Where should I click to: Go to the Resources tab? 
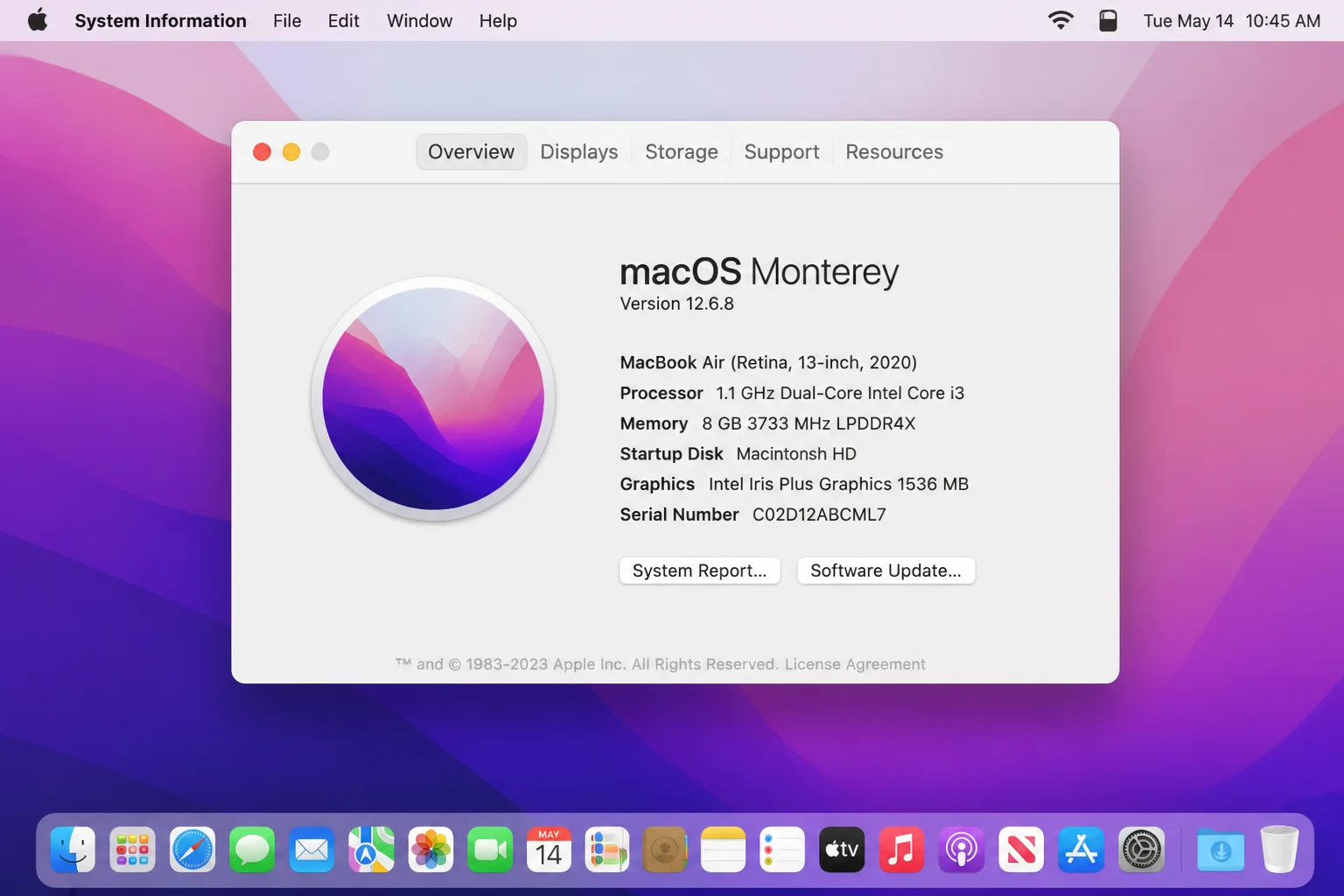coord(894,151)
